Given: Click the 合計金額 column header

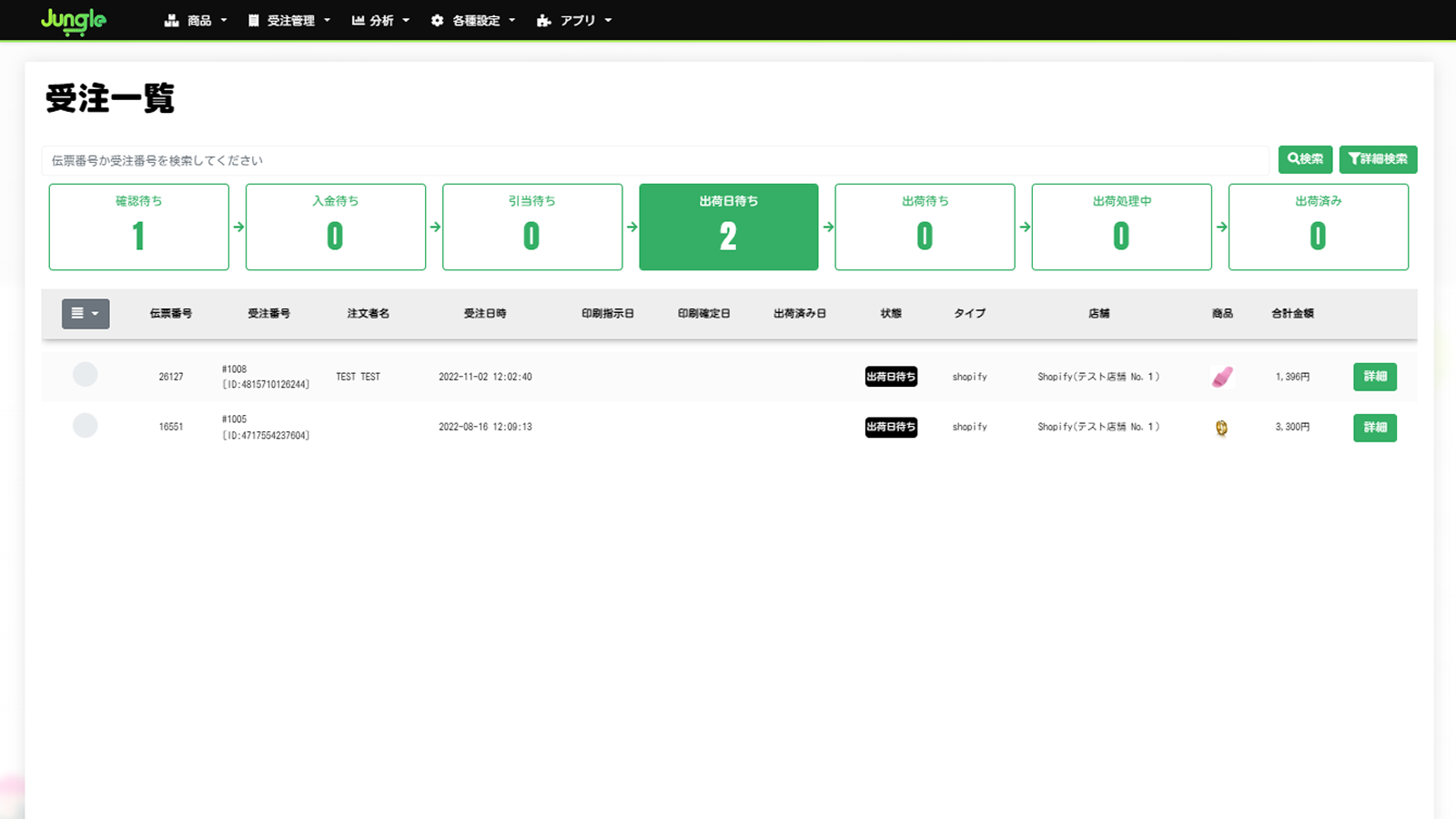Looking at the screenshot, I should 1293,313.
